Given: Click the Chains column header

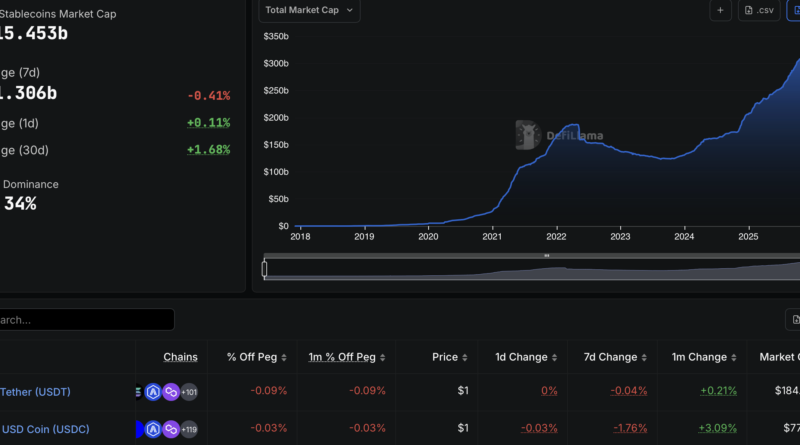Looking at the screenshot, I should point(180,357).
